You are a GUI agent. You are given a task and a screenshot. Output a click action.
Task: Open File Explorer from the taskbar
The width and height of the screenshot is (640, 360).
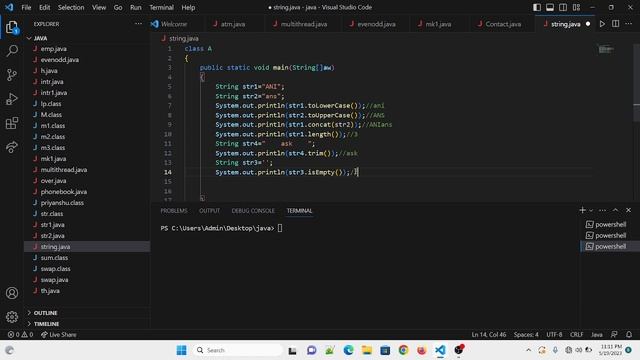click(x=367, y=350)
